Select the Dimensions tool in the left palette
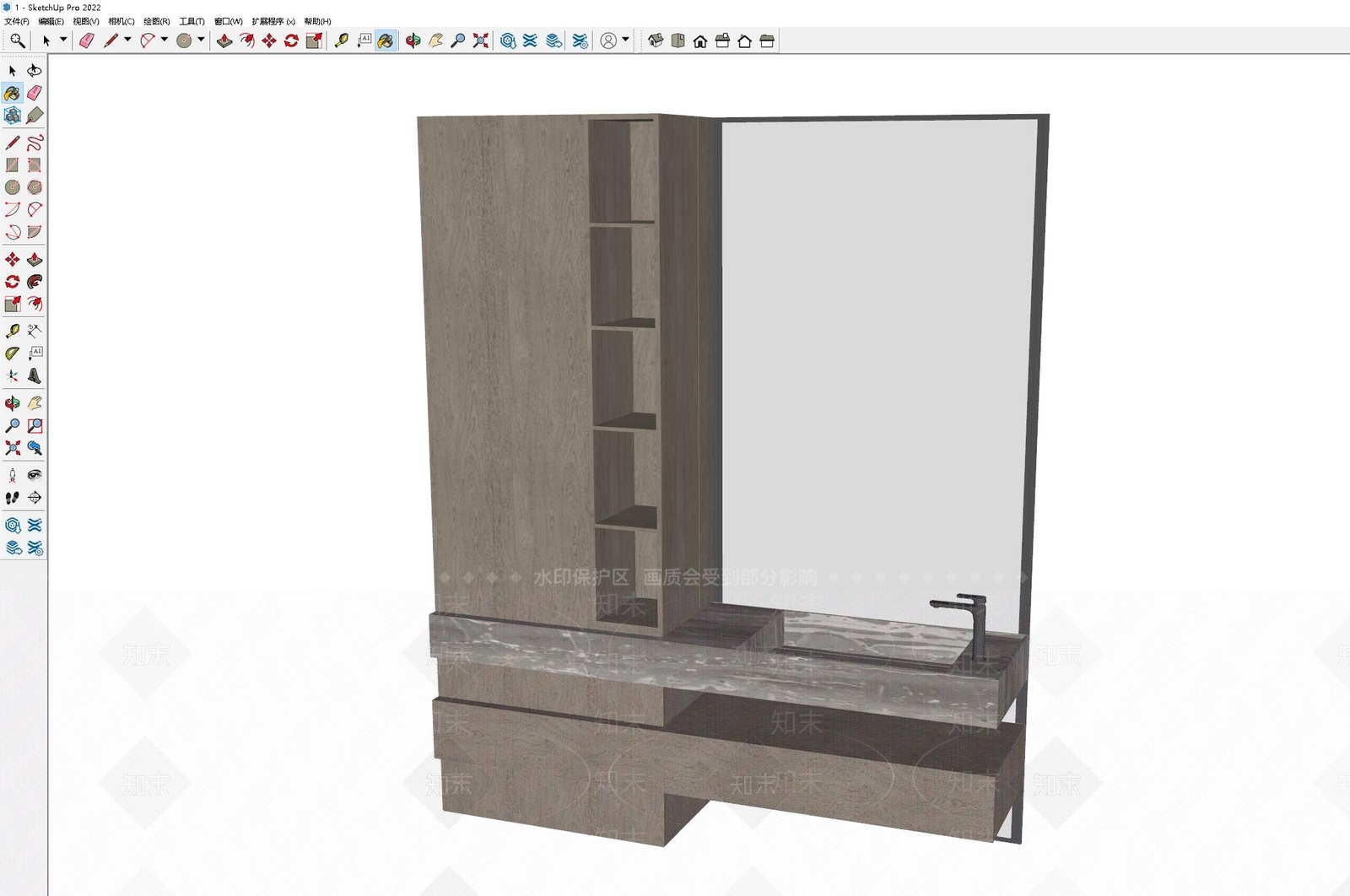Screen dimensions: 1350x896 (35, 331)
